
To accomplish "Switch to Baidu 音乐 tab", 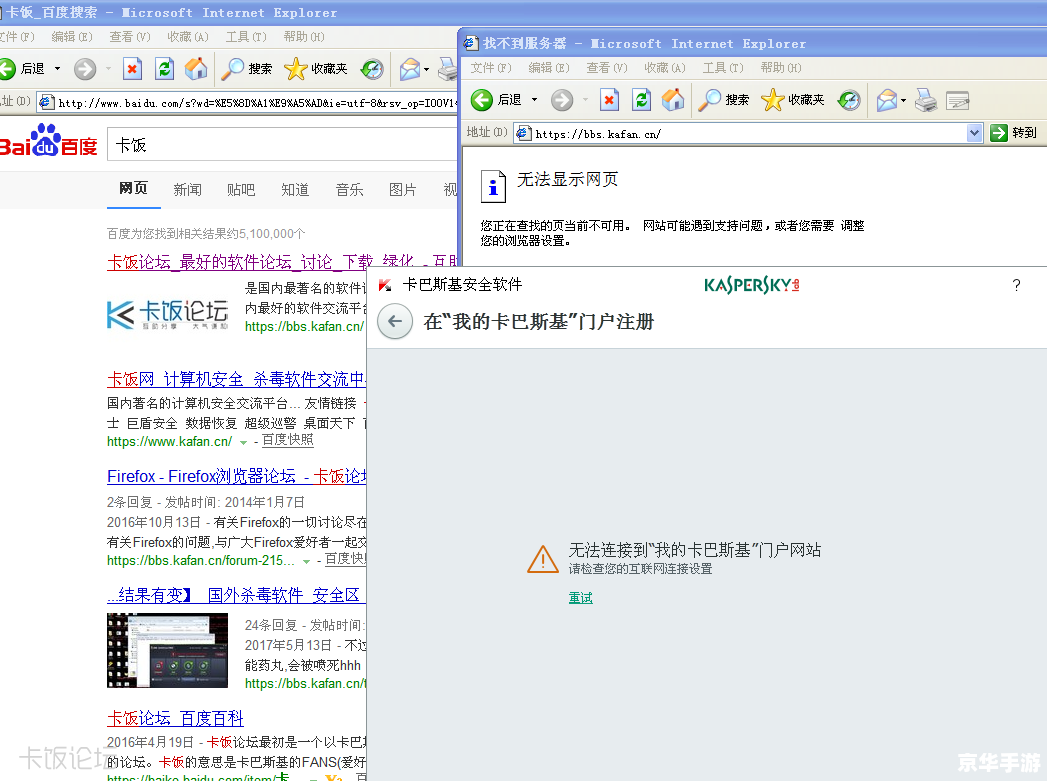I will click(349, 190).
